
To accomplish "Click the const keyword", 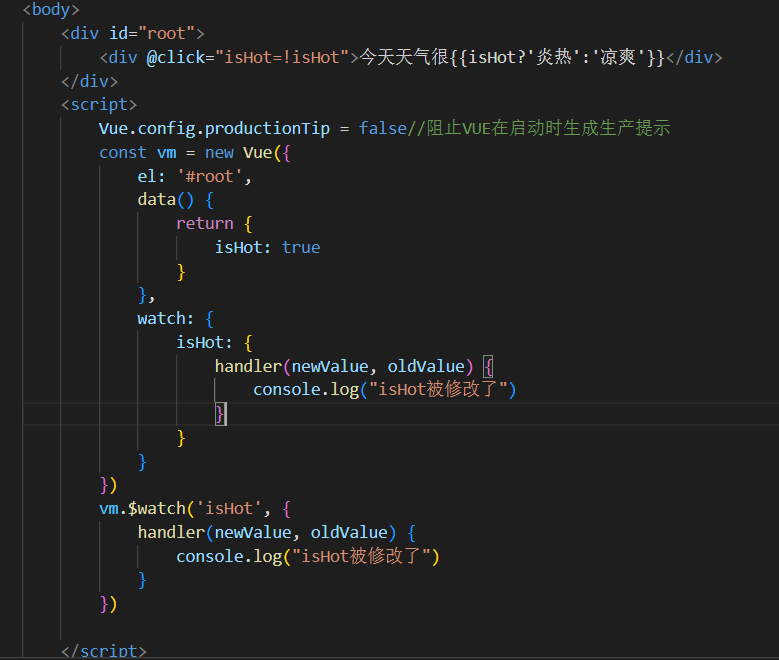I will (122, 152).
